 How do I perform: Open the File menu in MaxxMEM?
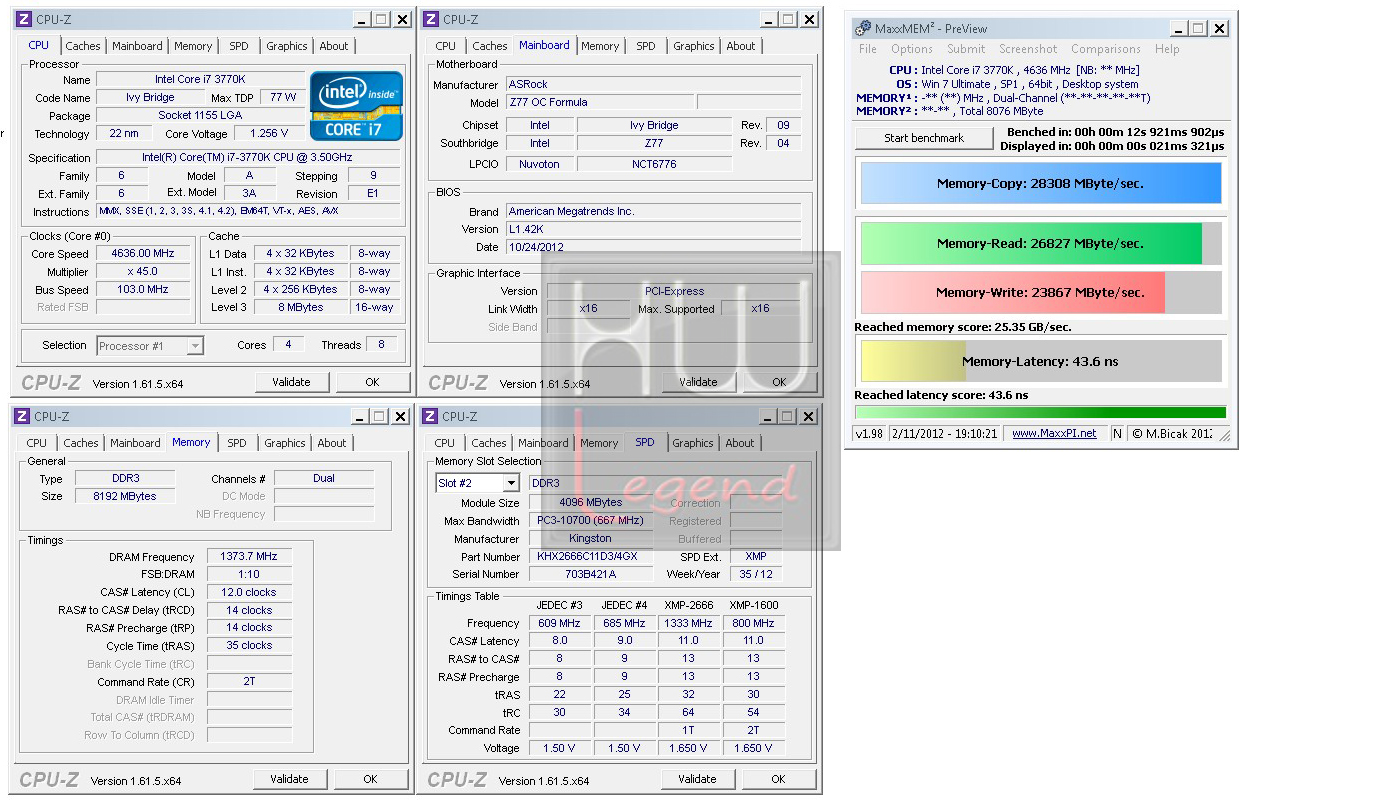[x=868, y=49]
